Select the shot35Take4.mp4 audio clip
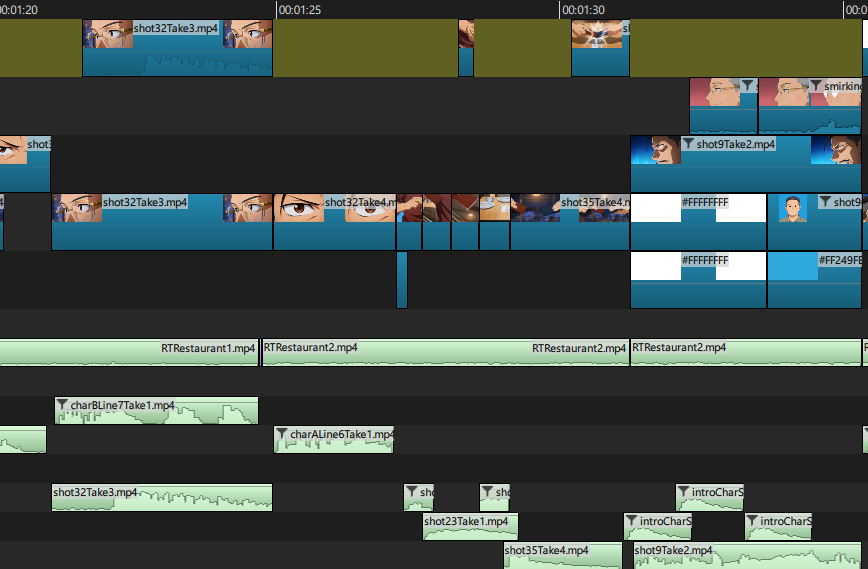Viewport: 868px width, 569px height. pos(562,556)
